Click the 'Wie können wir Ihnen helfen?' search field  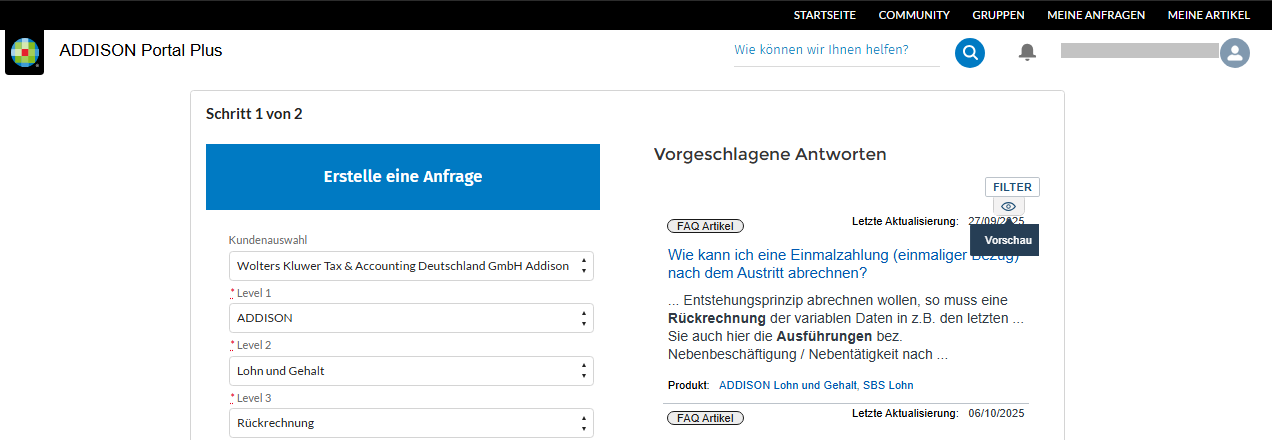coord(837,50)
